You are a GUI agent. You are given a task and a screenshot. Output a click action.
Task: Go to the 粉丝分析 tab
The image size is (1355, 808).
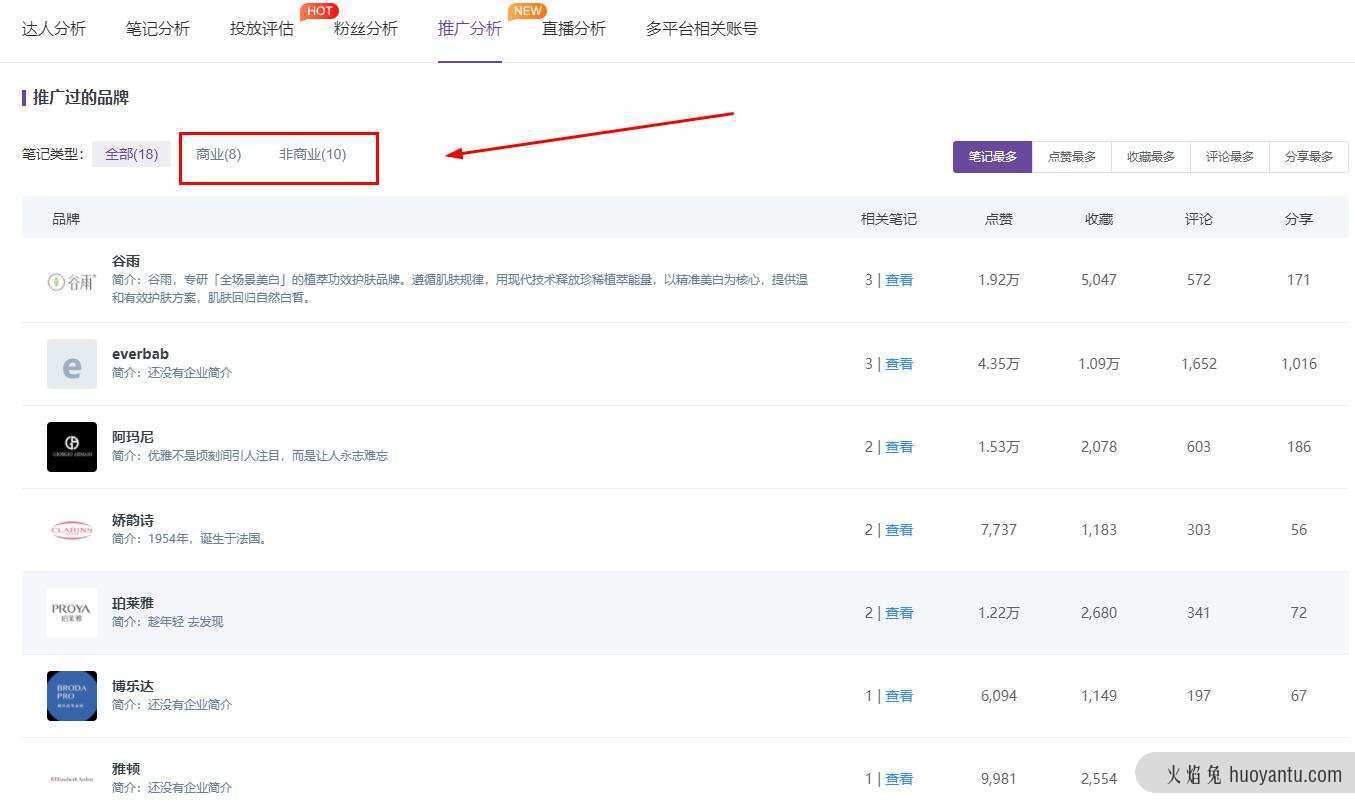click(366, 28)
